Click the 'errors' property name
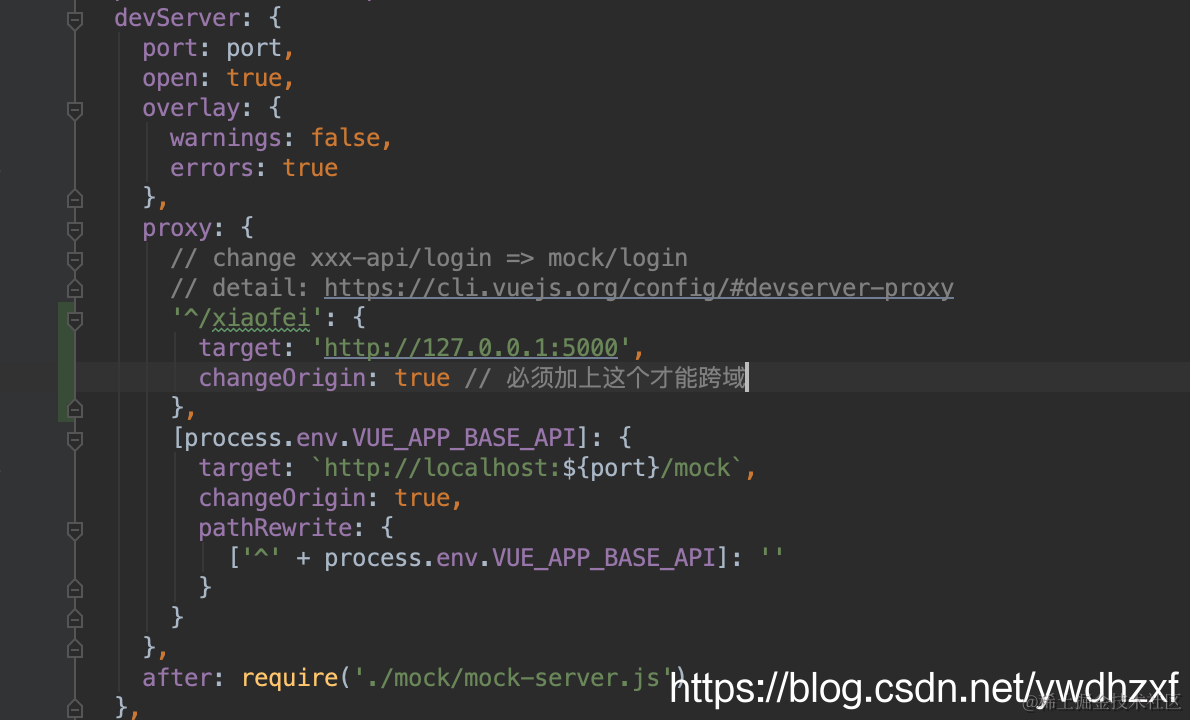 (x=212, y=168)
